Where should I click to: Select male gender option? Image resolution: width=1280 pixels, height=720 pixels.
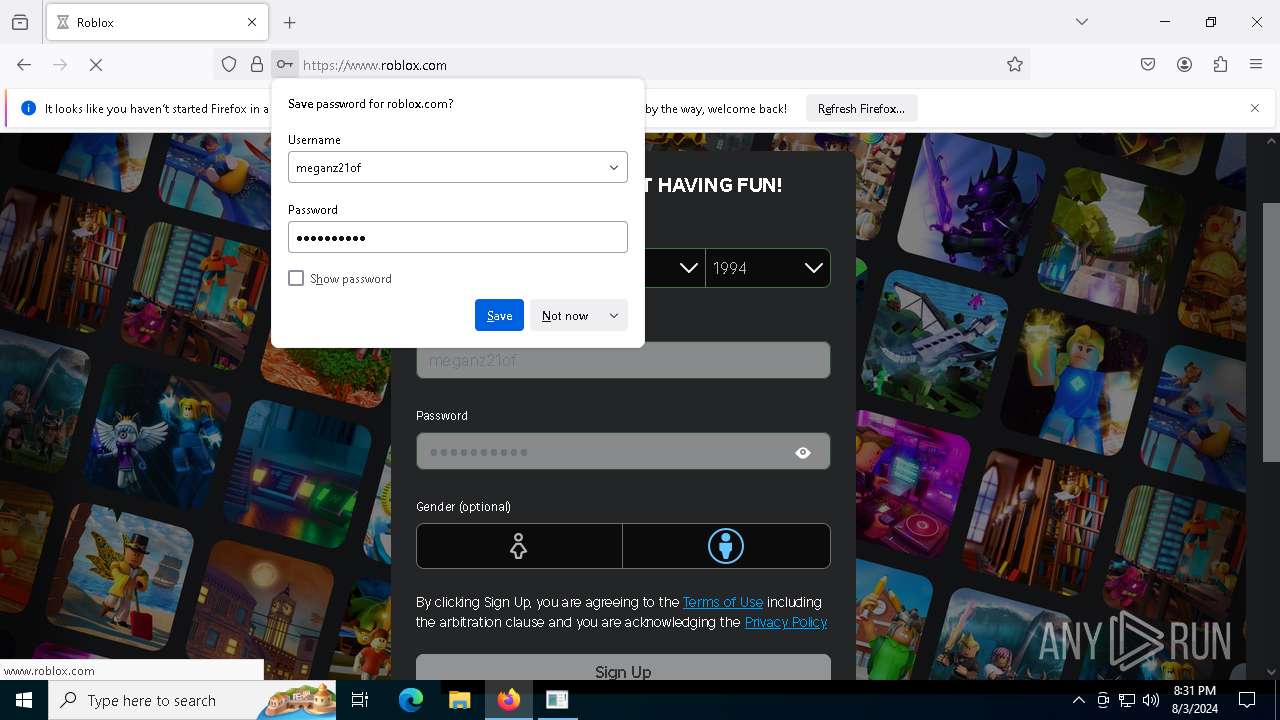pyautogui.click(x=726, y=546)
